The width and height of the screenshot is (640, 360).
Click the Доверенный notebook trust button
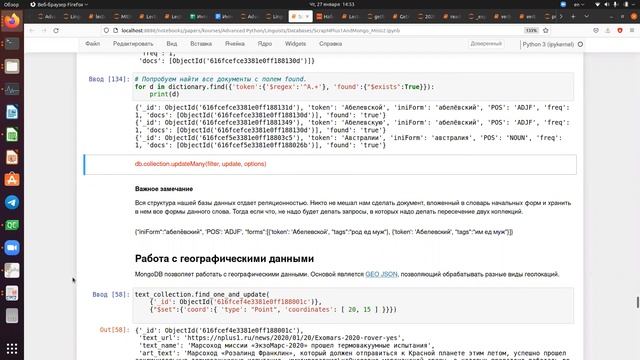click(486, 44)
